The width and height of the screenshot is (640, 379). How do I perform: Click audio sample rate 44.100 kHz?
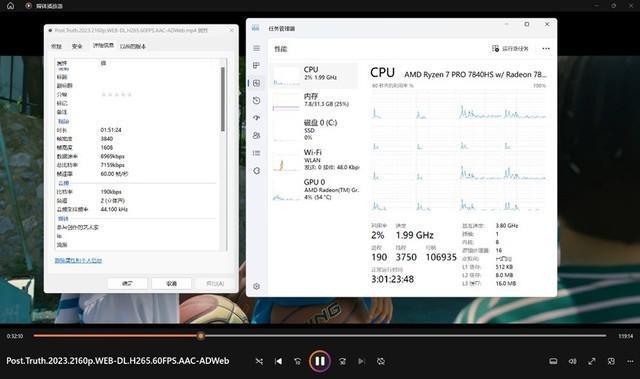point(114,209)
